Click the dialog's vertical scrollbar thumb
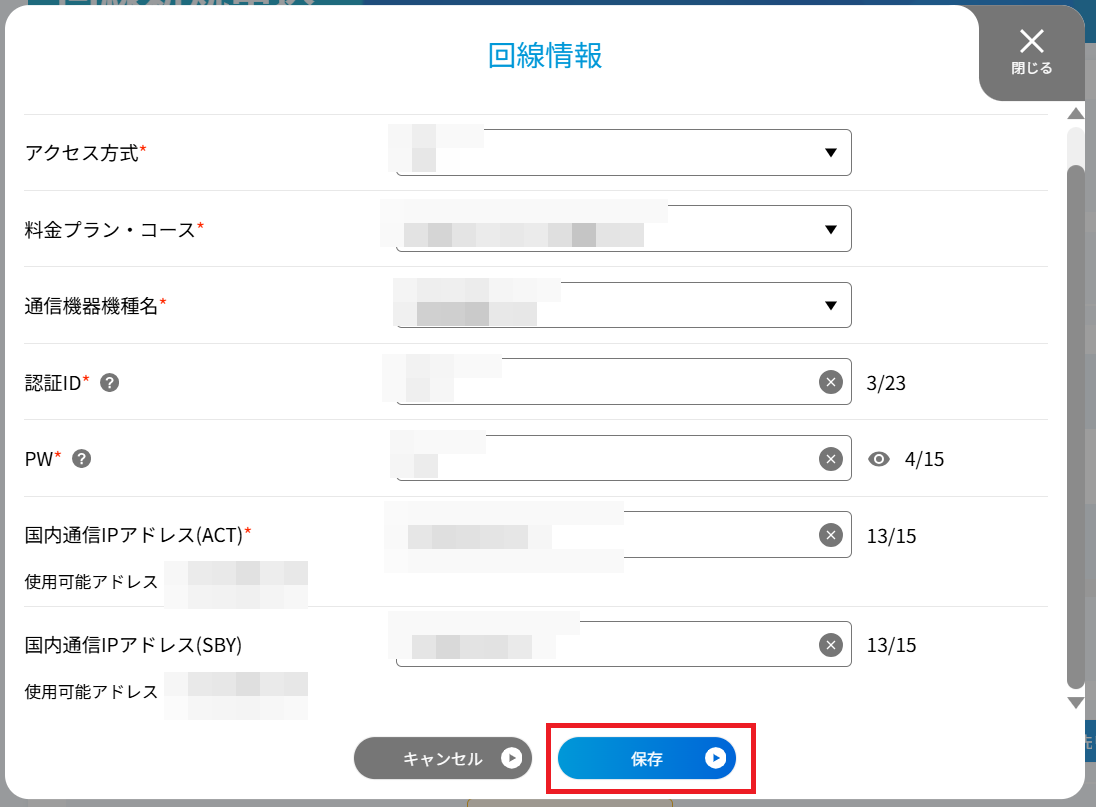Image resolution: width=1096 pixels, height=807 pixels. coord(1076,426)
